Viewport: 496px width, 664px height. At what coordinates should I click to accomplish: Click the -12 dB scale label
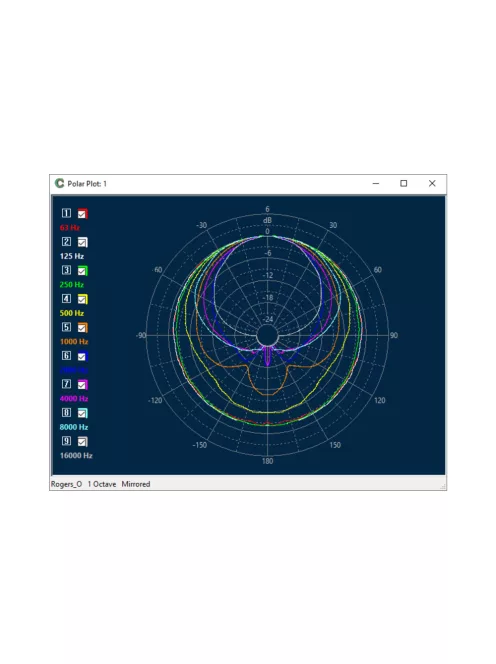pyautogui.click(x=267, y=275)
